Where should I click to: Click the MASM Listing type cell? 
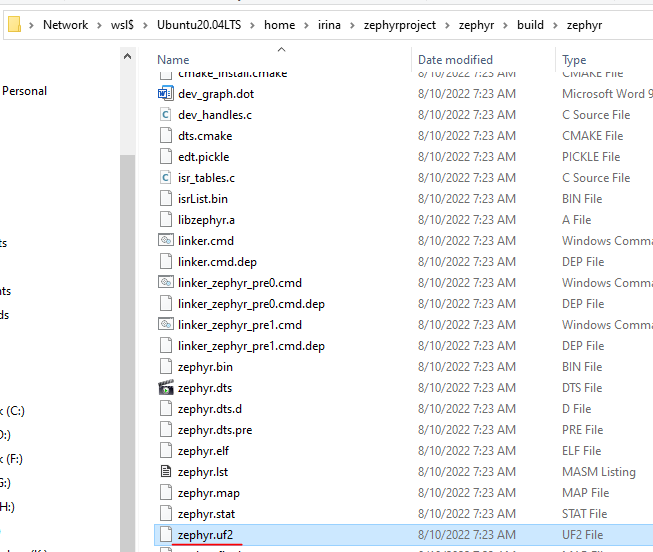pyautogui.click(x=598, y=472)
